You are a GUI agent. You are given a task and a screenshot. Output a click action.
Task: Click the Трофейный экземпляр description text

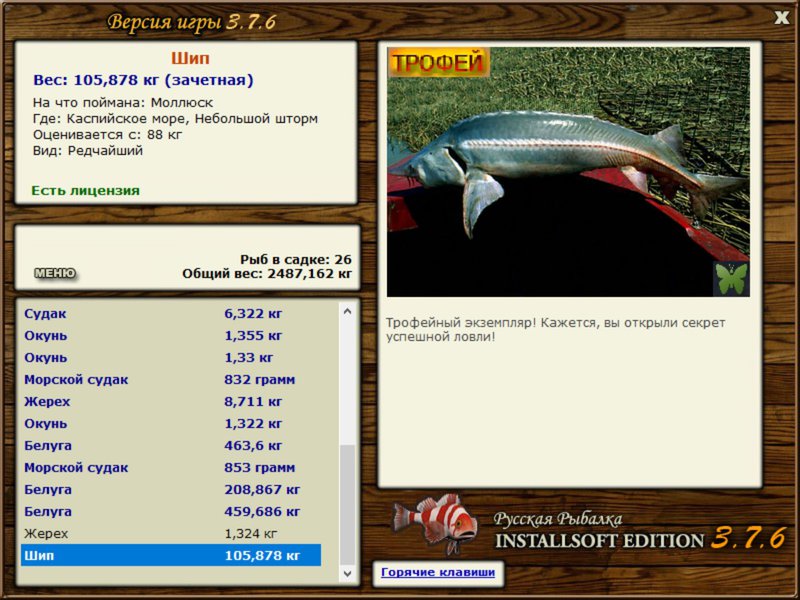pyautogui.click(x=555, y=330)
